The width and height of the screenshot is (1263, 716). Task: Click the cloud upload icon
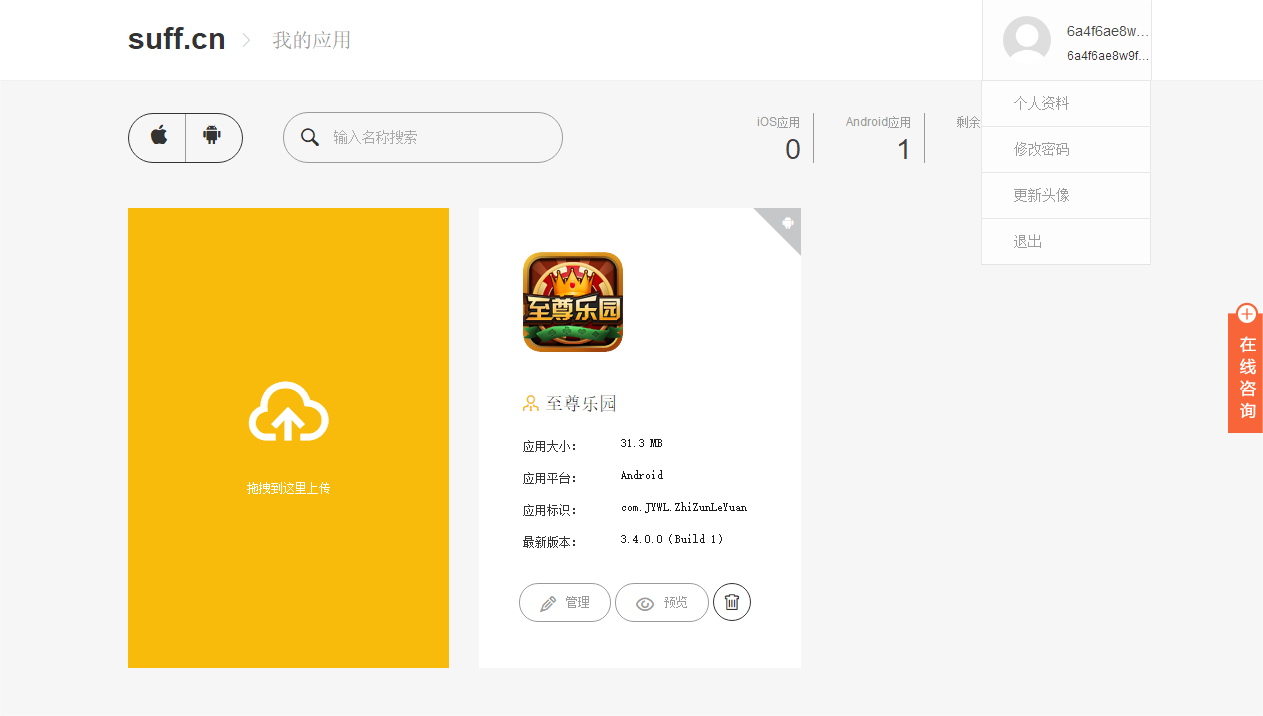(x=288, y=412)
